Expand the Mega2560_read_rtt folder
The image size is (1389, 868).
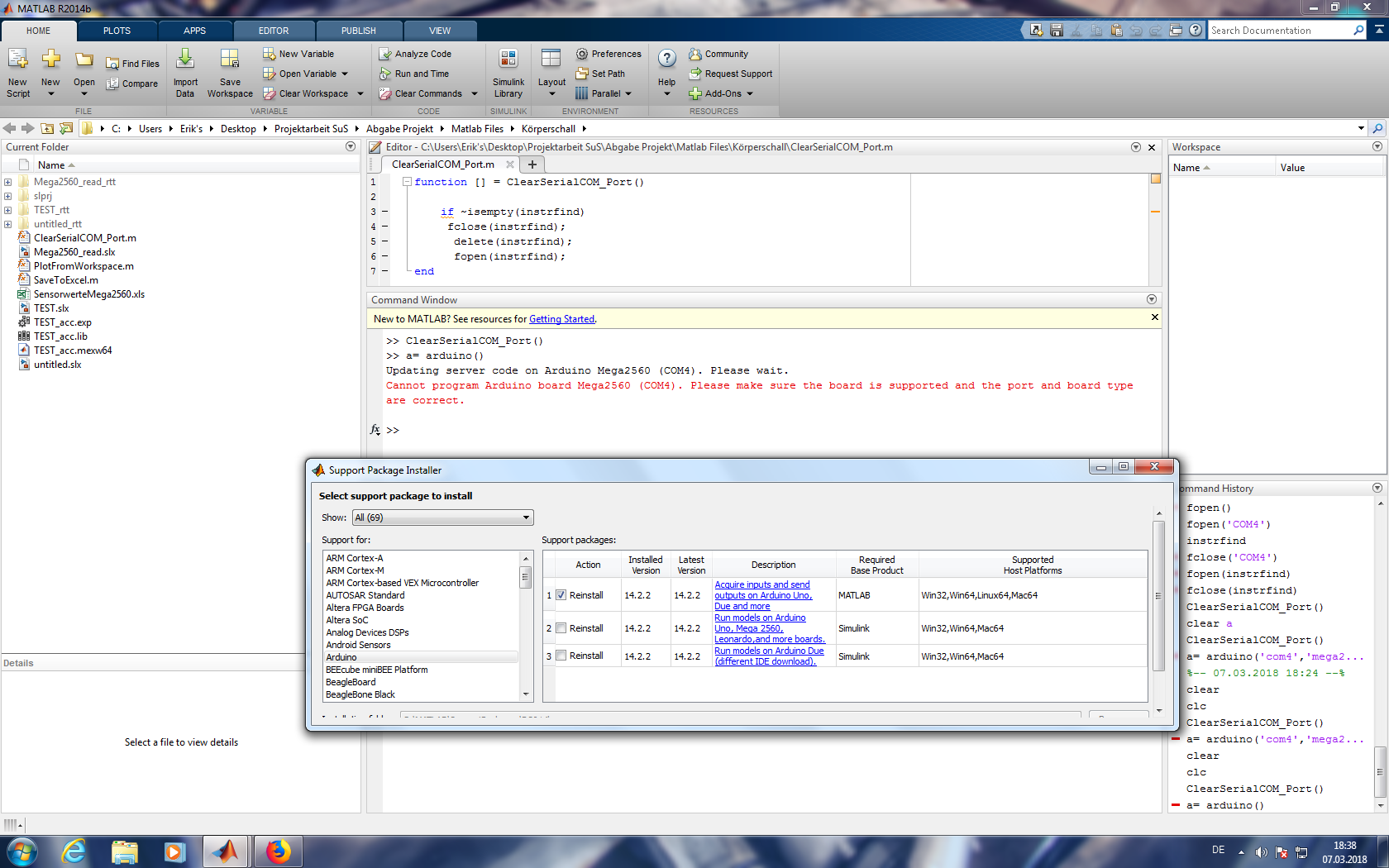[7, 182]
